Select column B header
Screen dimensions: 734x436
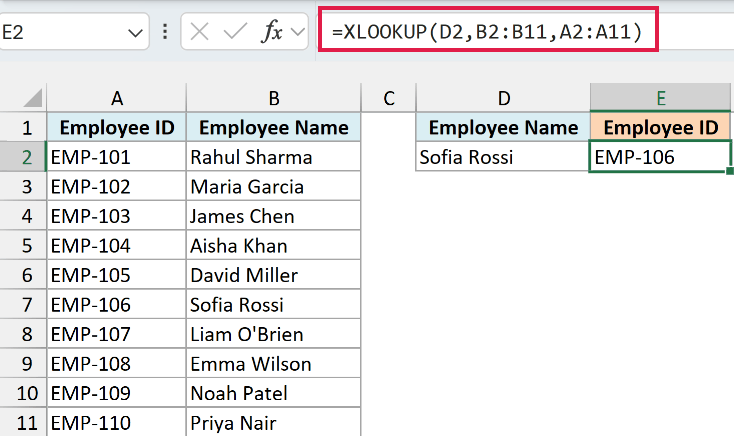click(274, 98)
